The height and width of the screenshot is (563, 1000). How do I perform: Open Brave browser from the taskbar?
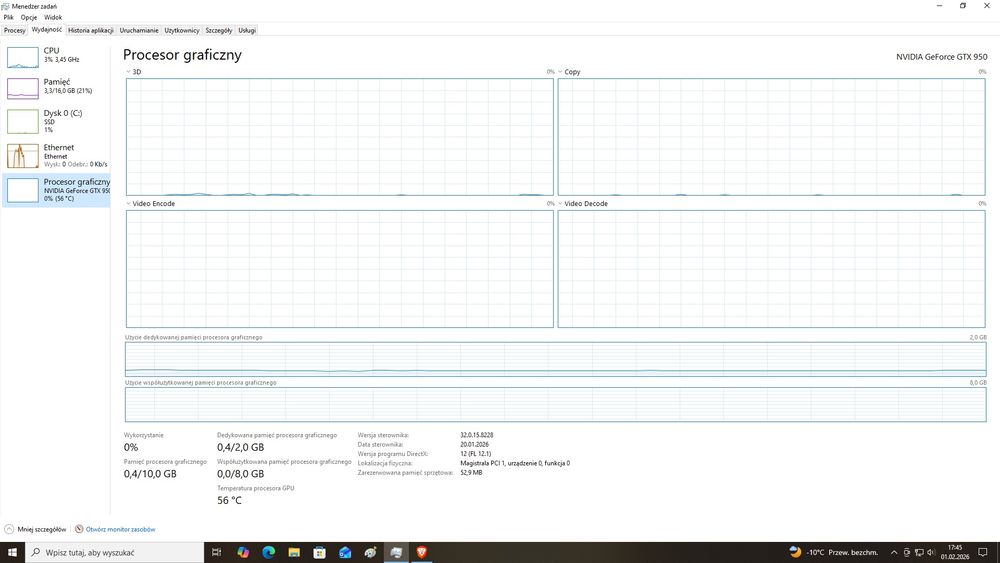(422, 552)
